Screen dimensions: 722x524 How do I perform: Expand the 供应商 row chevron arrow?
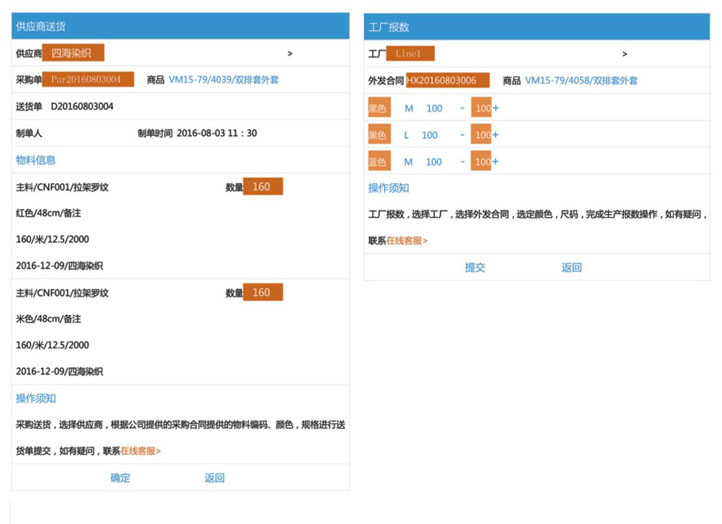(290, 53)
